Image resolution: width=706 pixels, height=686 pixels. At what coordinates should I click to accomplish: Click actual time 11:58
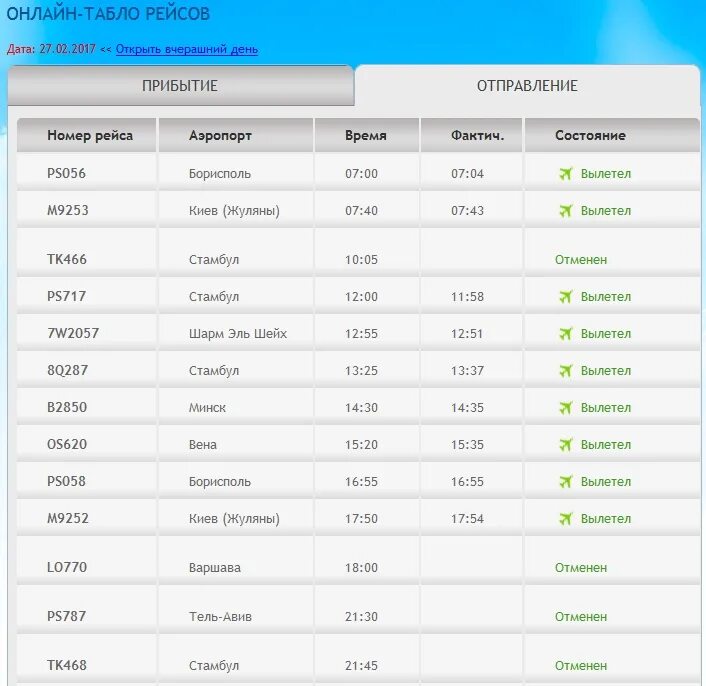(467, 297)
